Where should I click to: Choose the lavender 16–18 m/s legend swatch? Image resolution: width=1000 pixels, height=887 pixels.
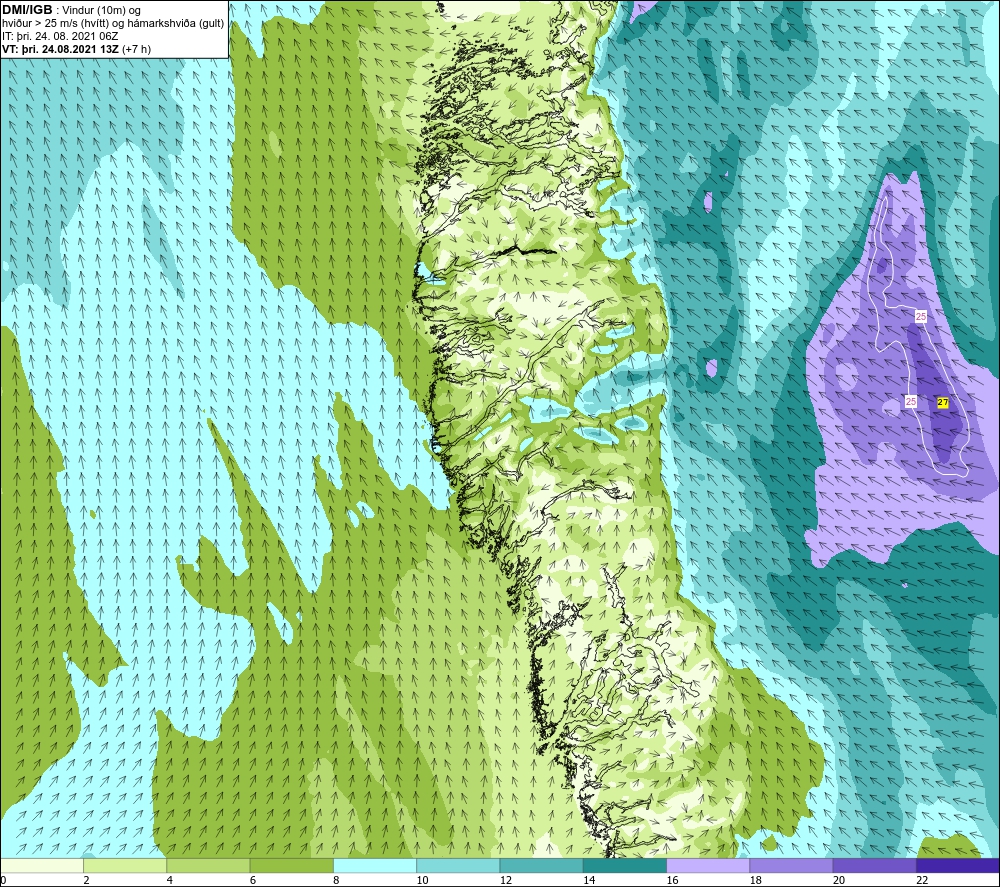pos(708,865)
